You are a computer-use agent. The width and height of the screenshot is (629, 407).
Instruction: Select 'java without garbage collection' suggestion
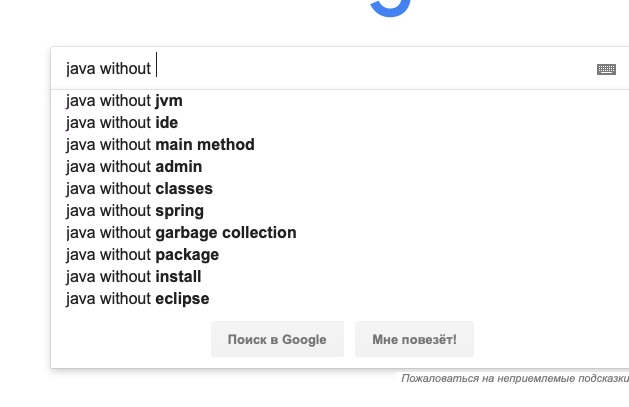[340, 233]
